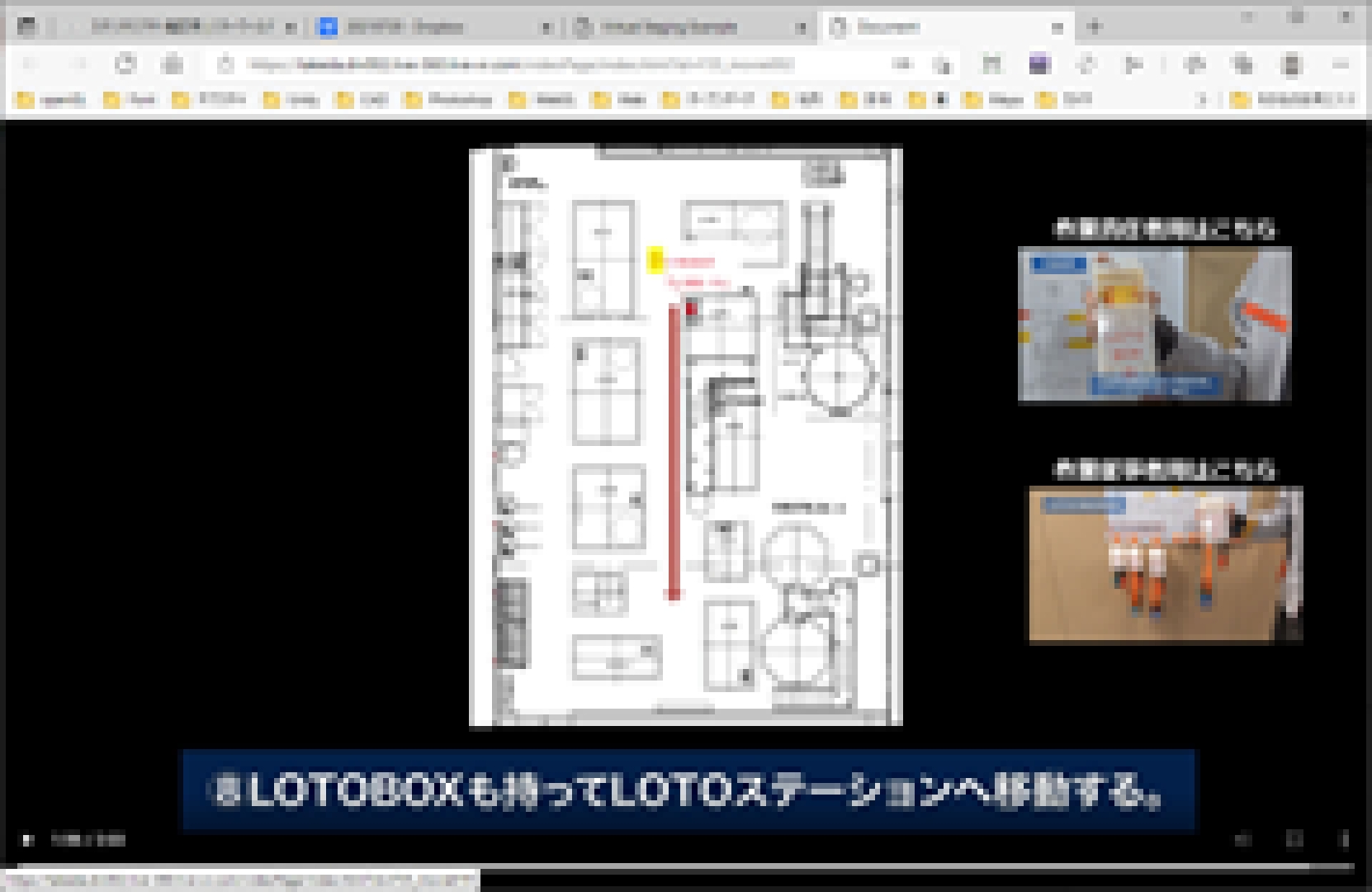
Task: Switch to the first Japanese-titled browser tab
Action: [182, 27]
